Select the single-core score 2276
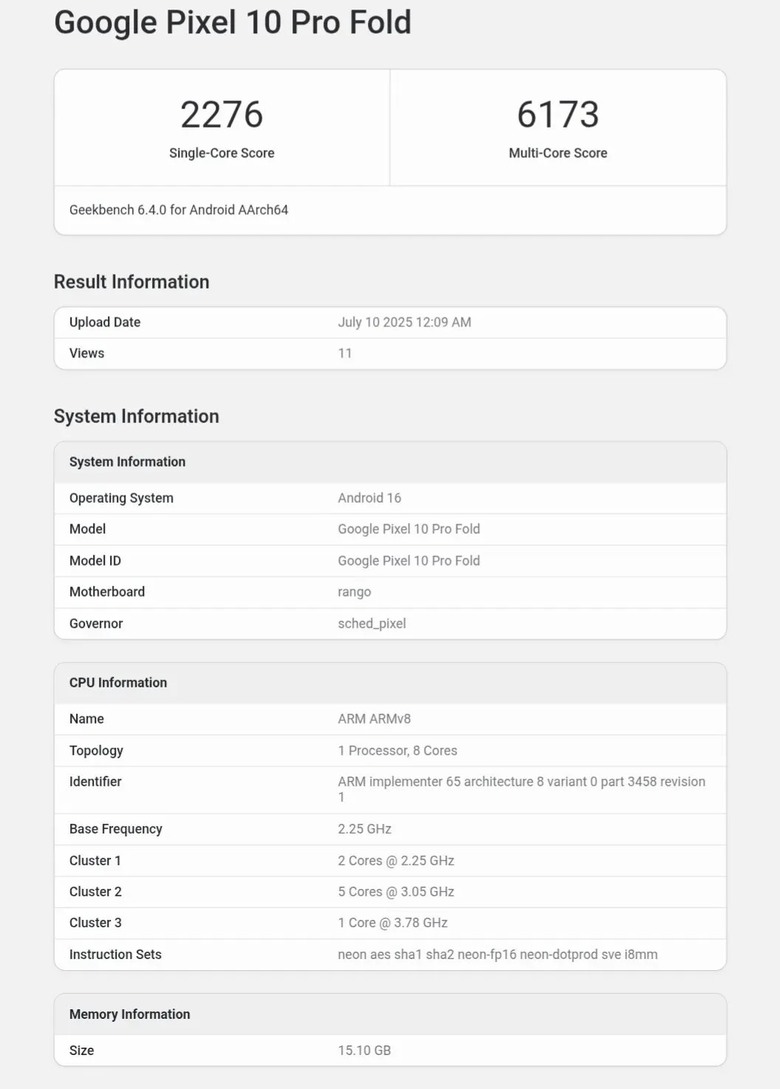Screen dimensions: 780x1089 pos(222,115)
